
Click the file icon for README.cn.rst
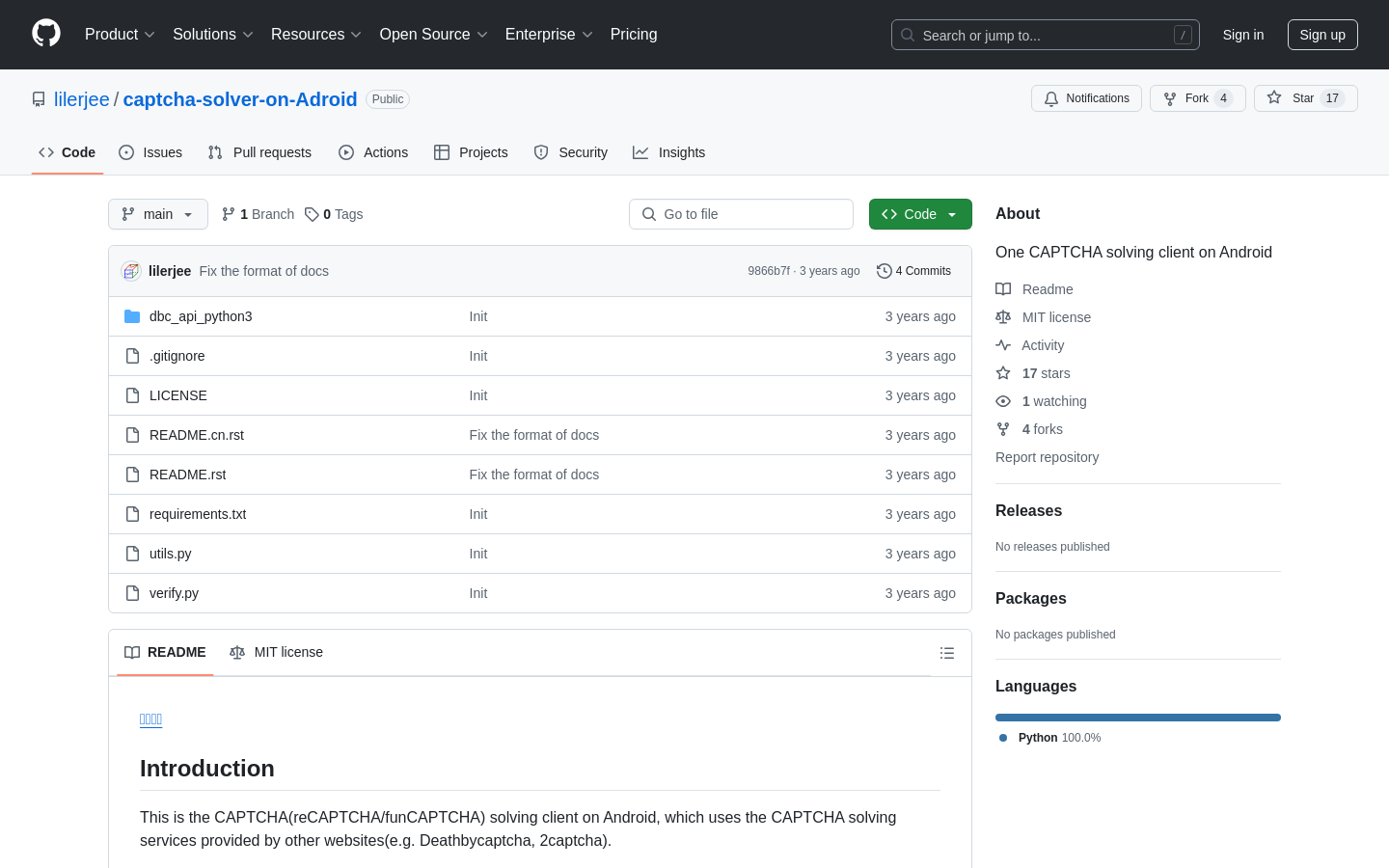pos(132,435)
